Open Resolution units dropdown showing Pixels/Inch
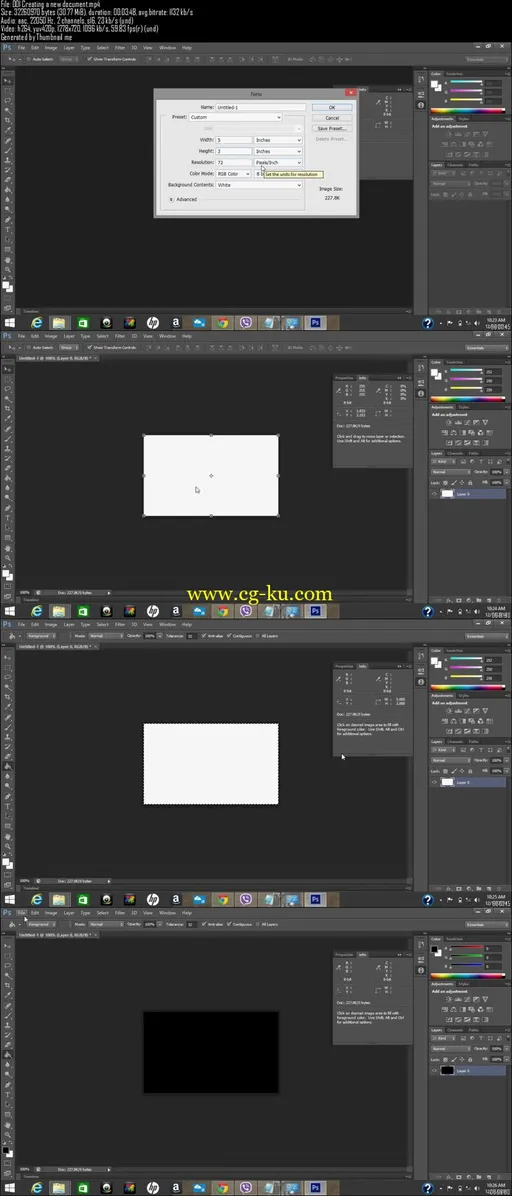 (279, 162)
